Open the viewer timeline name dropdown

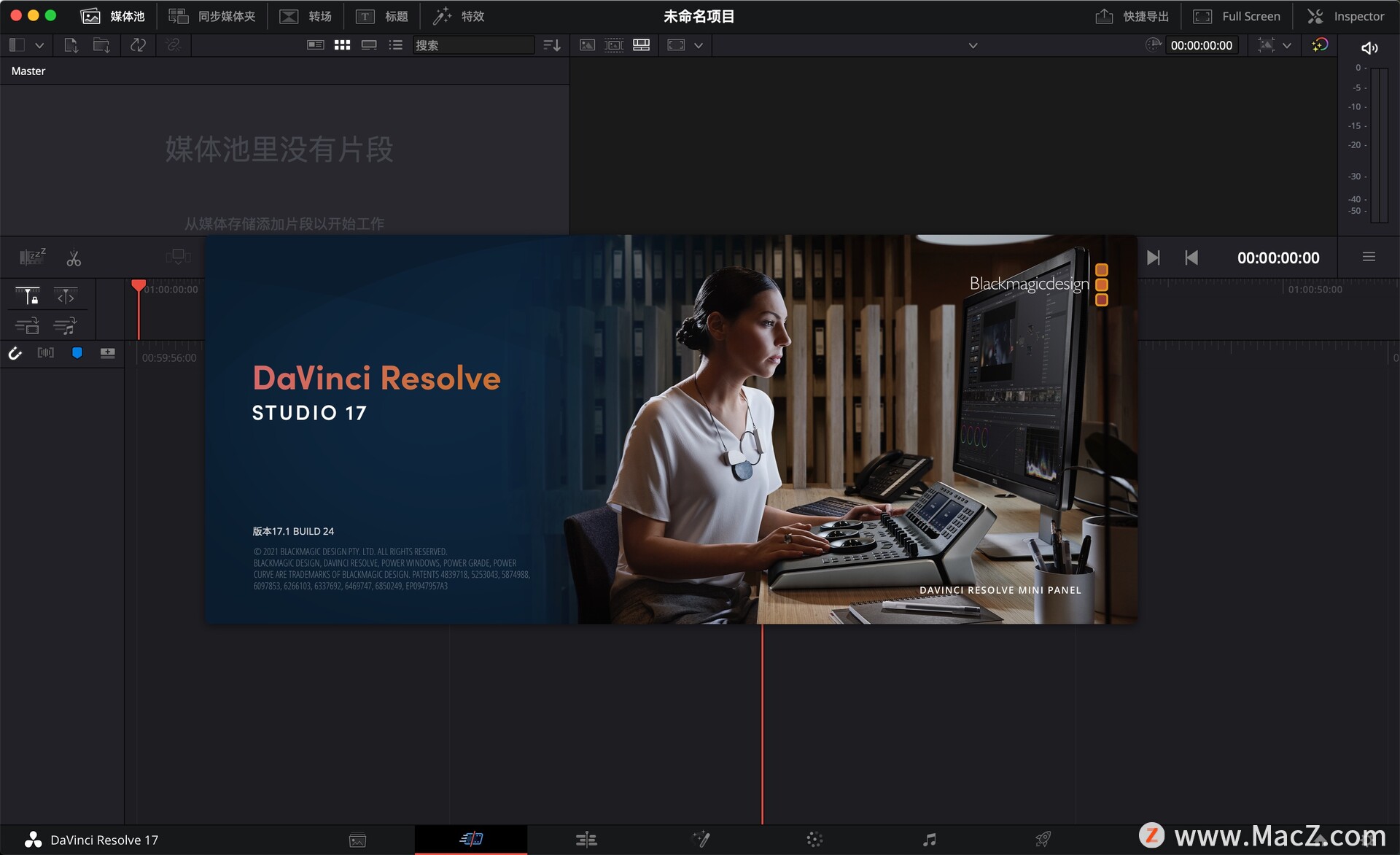(973, 45)
